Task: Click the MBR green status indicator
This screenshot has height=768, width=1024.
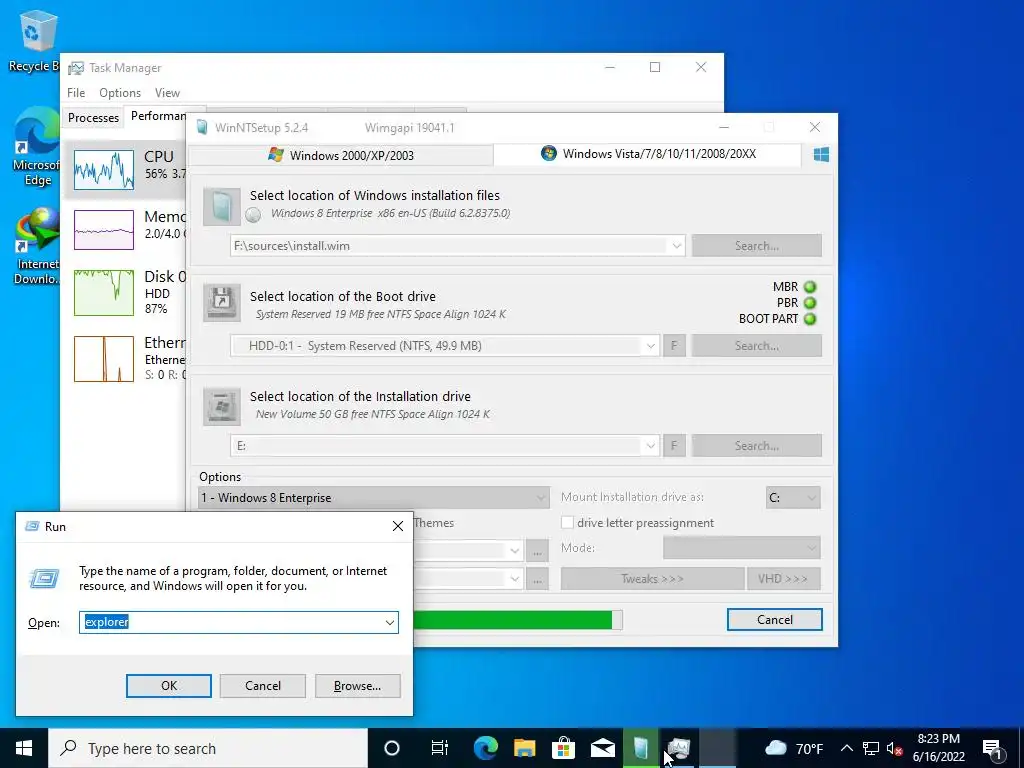Action: click(810, 287)
